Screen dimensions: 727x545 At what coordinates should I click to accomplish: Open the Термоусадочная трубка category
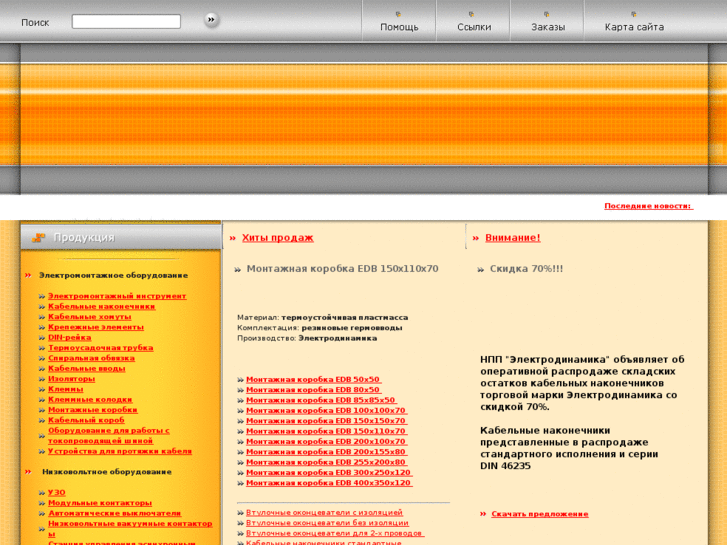tap(100, 347)
